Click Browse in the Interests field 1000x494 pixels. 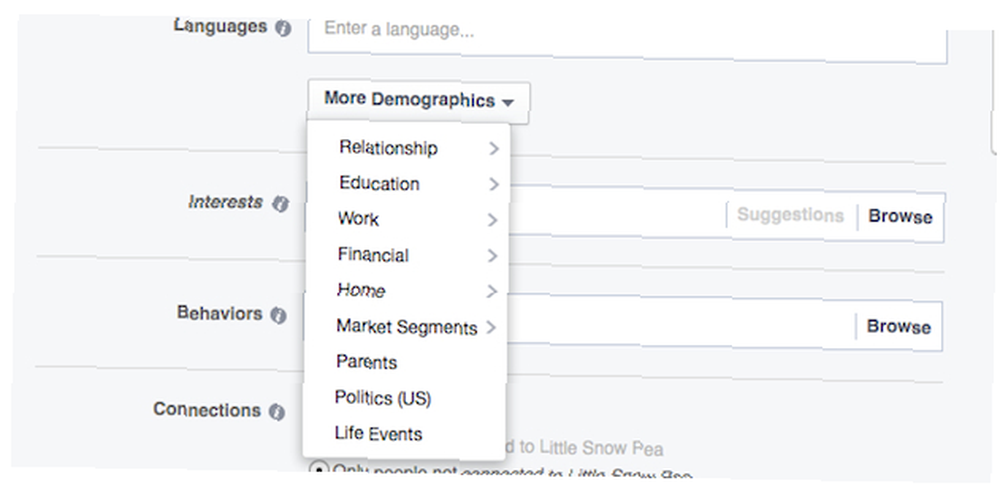point(900,217)
